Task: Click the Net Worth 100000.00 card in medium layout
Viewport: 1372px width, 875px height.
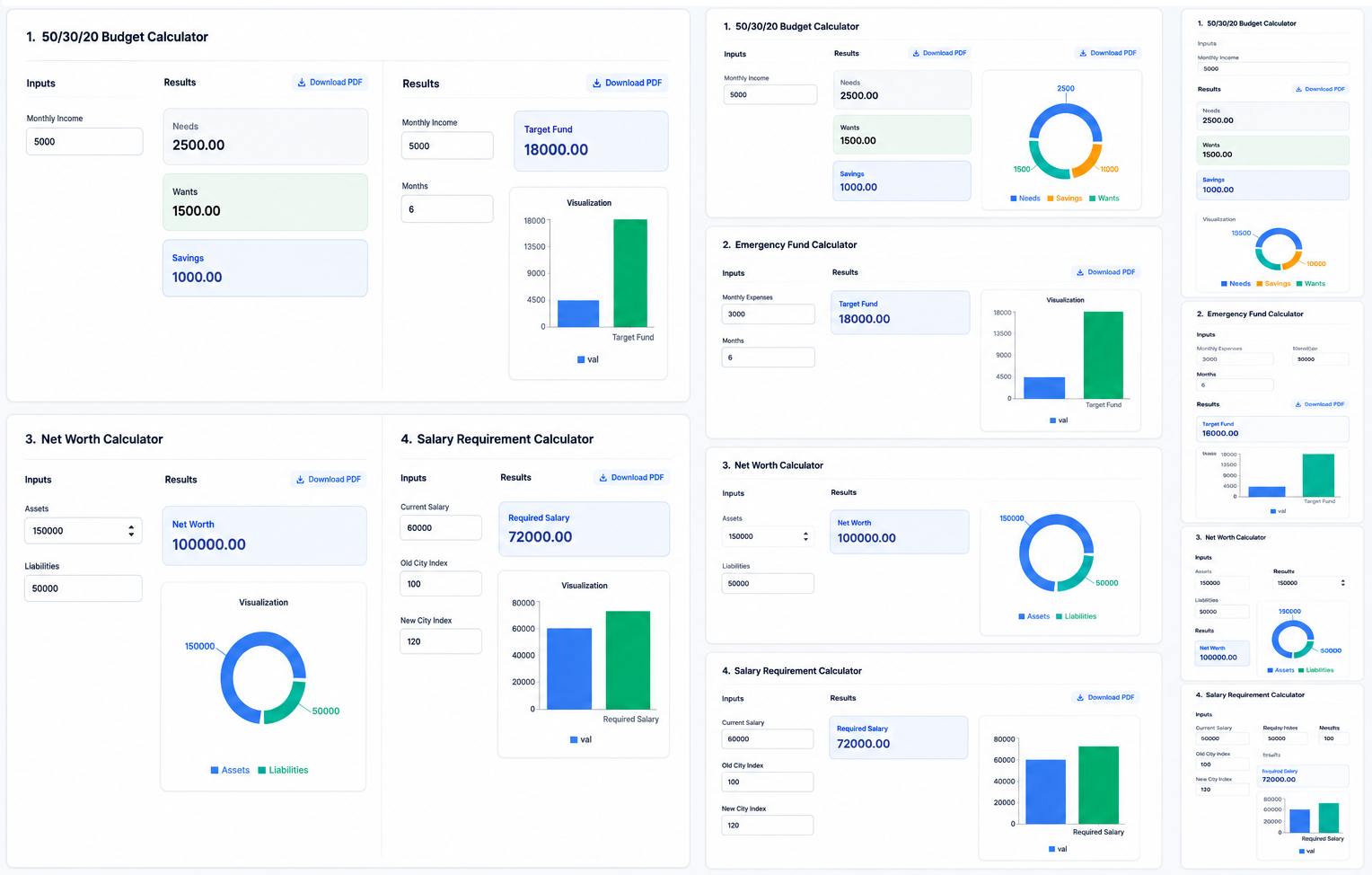Action: [900, 532]
